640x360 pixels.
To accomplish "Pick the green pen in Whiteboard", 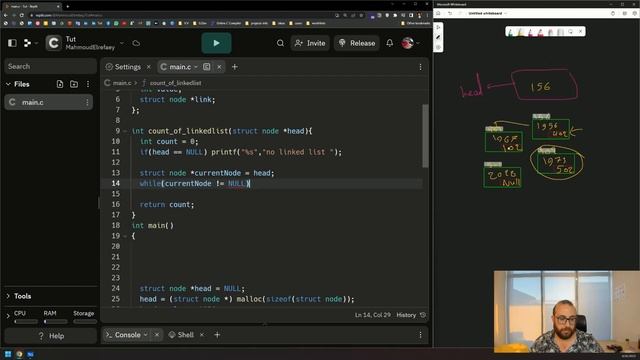I will point(511,32).
